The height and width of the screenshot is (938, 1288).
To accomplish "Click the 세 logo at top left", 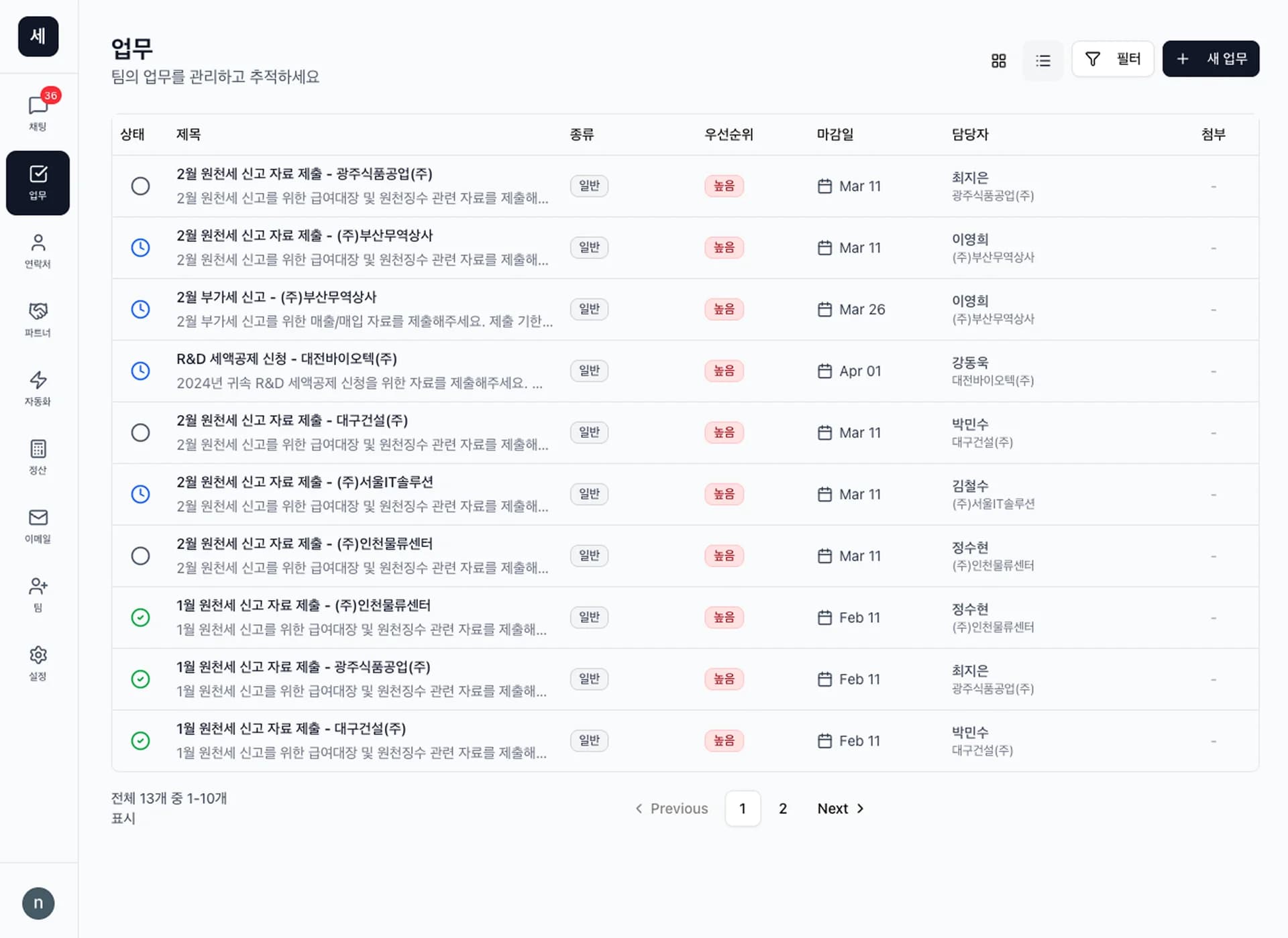I will (38, 37).
